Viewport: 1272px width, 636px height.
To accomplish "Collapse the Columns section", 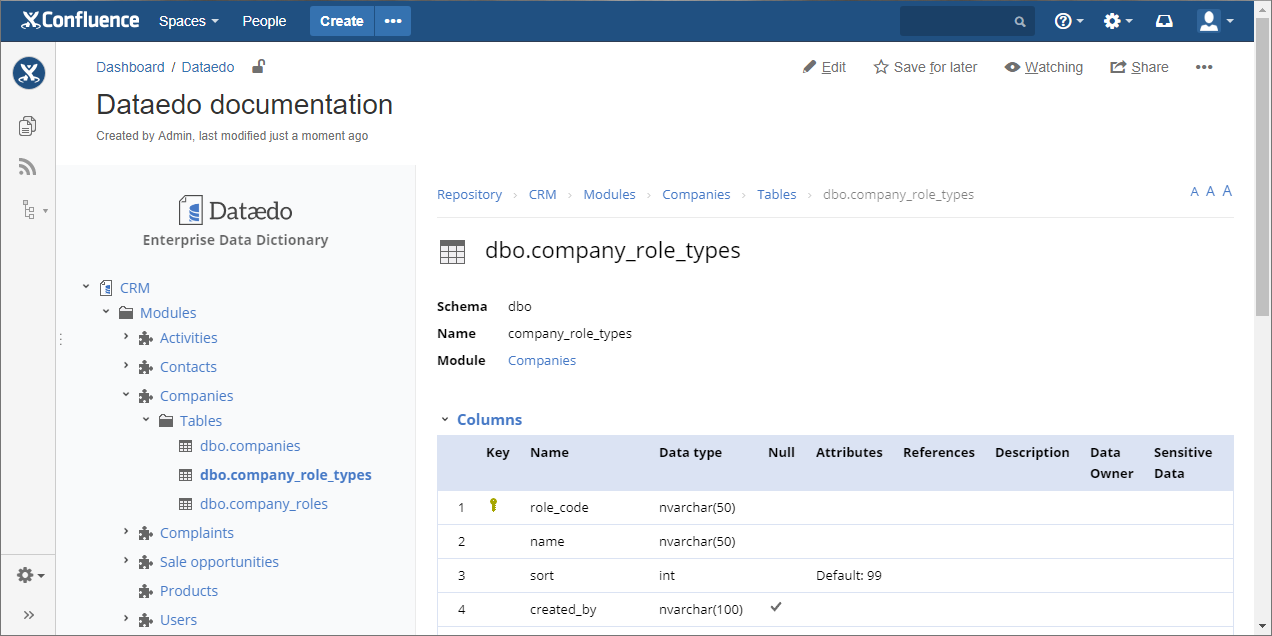I will [444, 420].
